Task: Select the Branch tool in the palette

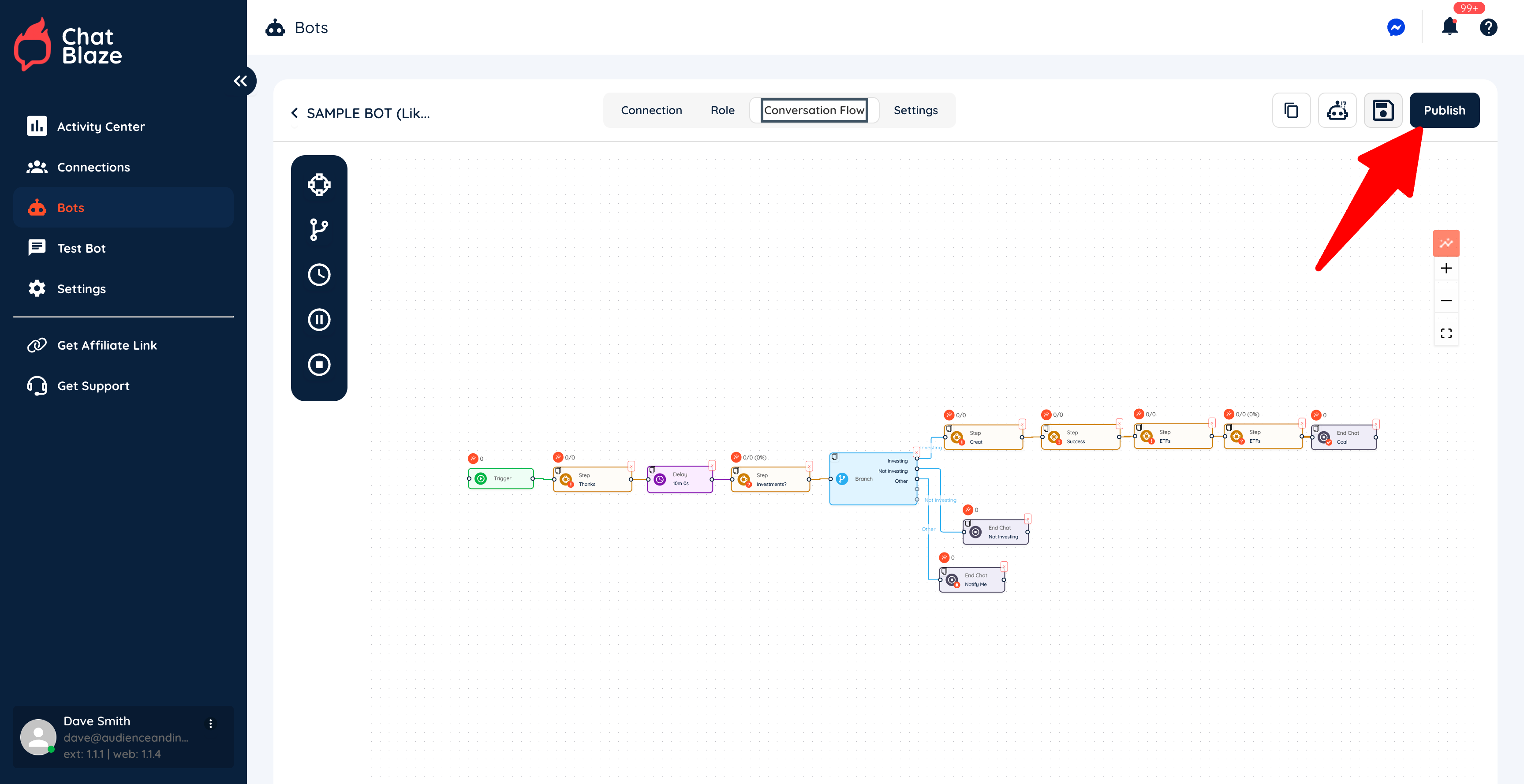Action: [x=319, y=230]
